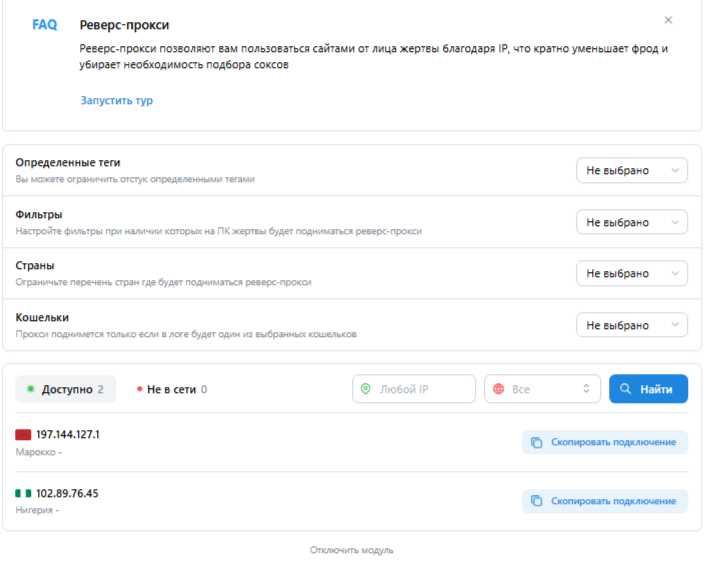The image size is (719, 561).
Task: Click the Любой IP input field
Action: click(x=414, y=389)
